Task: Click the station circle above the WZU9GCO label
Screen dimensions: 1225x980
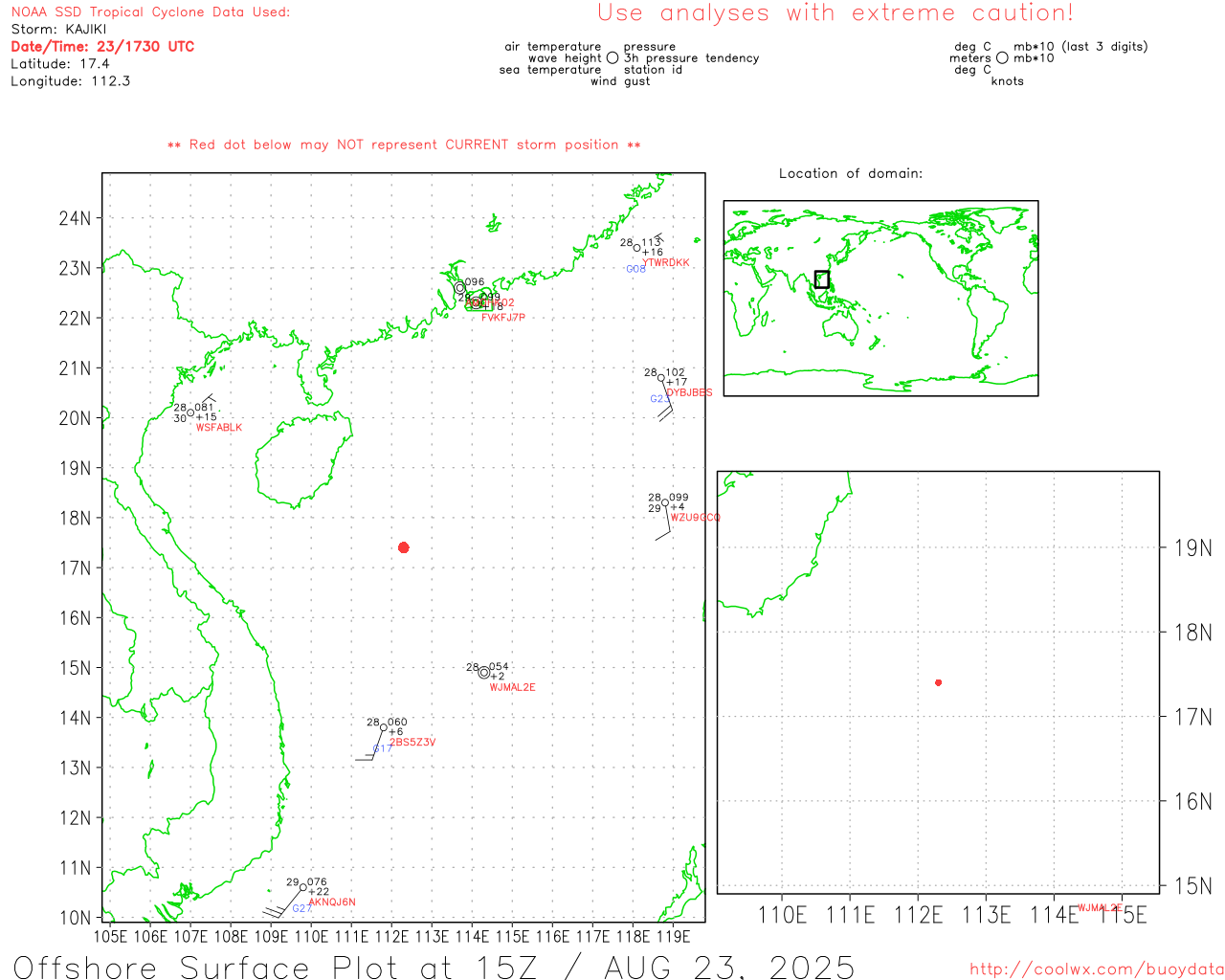Action: point(665,502)
